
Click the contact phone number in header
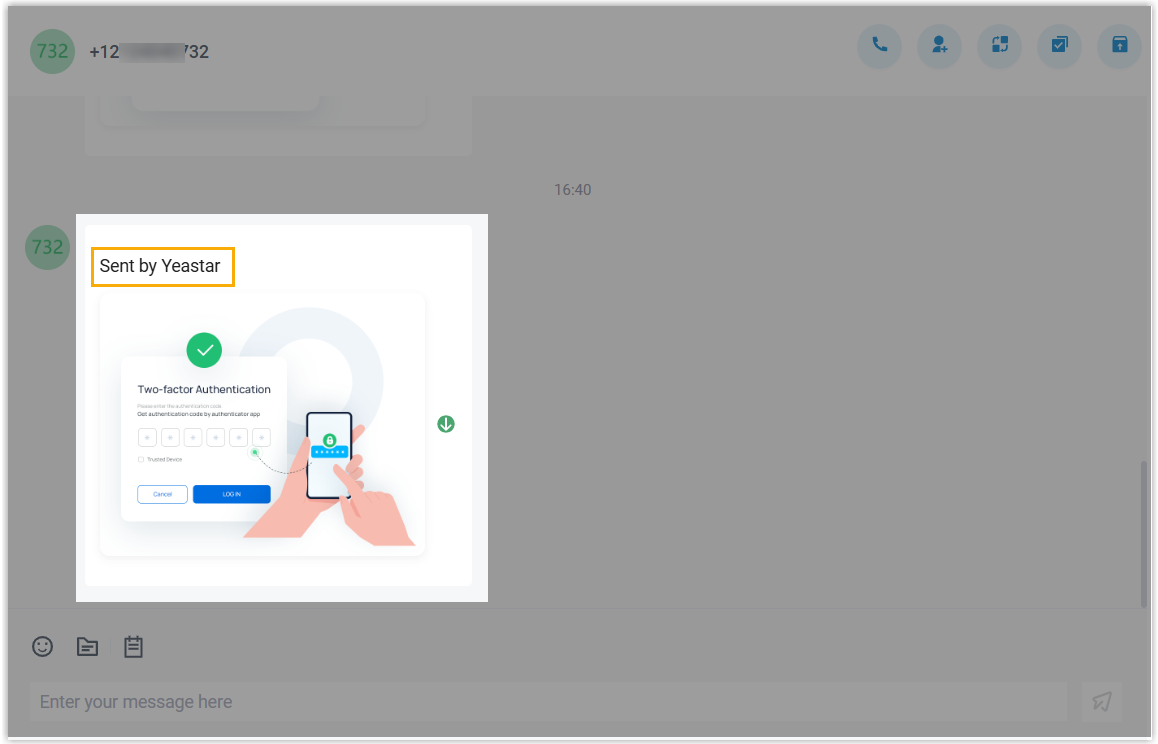[x=149, y=52]
